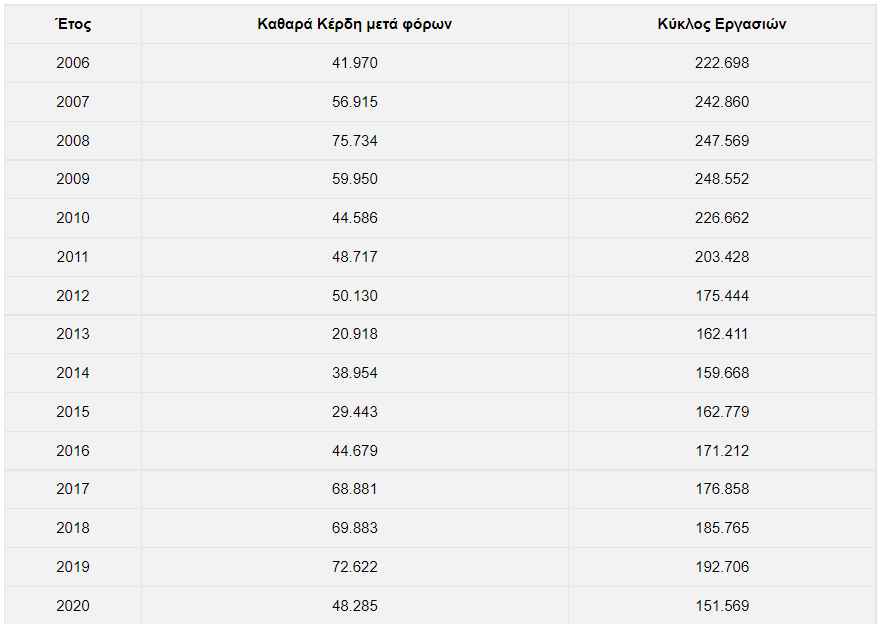Viewport: 880px width, 627px height.
Task: Click the net profit value 48.717
Action: pyautogui.click(x=355, y=257)
